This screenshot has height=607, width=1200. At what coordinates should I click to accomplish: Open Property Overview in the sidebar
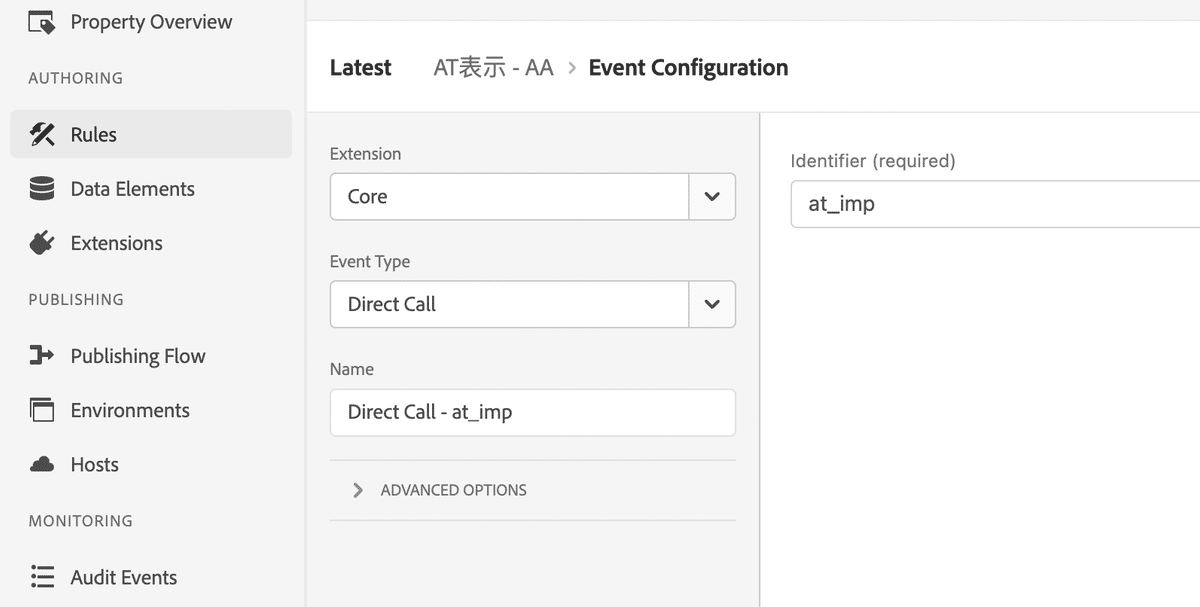coord(151,22)
